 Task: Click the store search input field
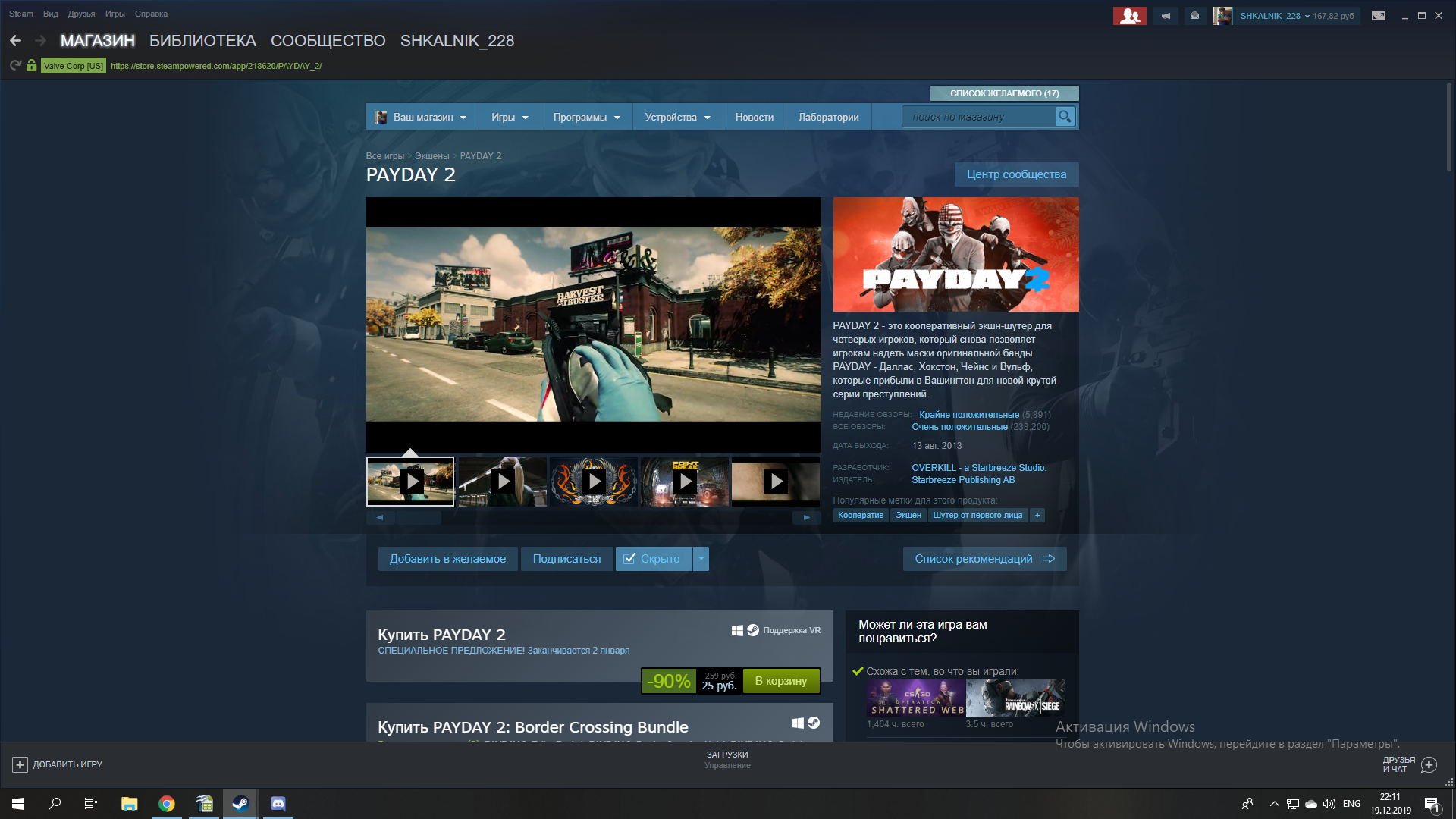click(978, 117)
